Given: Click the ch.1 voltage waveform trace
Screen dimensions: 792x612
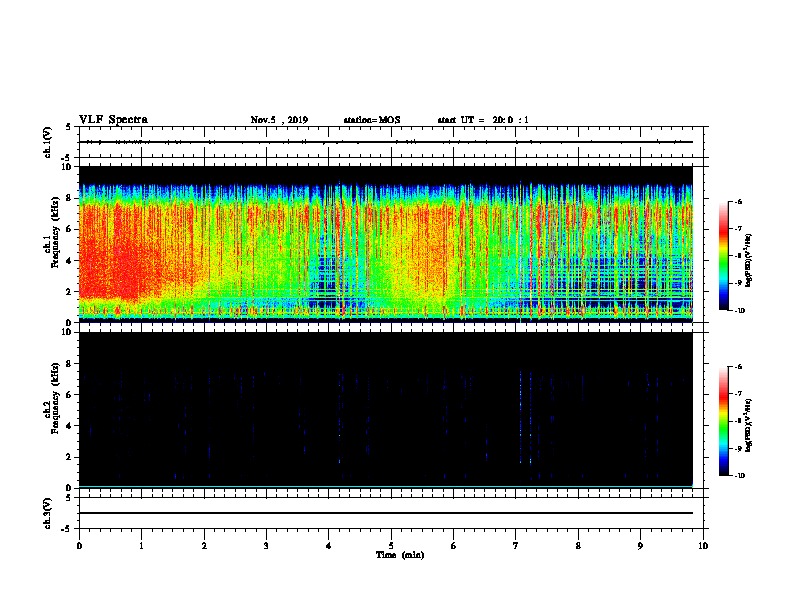Looking at the screenshot, I should (x=386, y=142).
